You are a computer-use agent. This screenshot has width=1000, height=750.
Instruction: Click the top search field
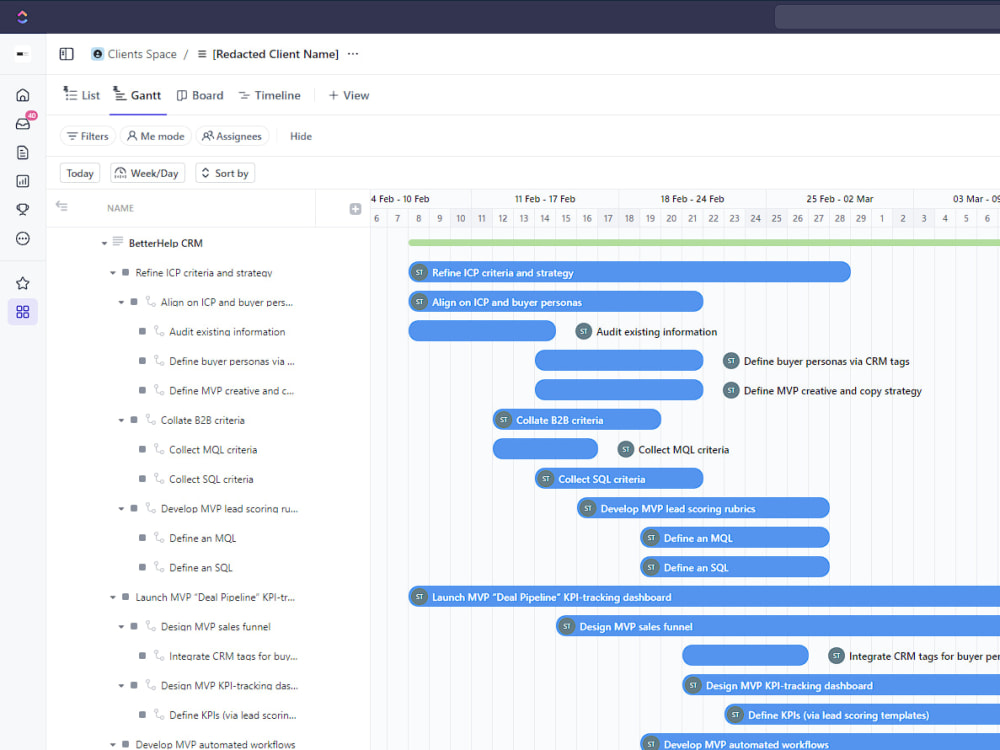pos(887,17)
